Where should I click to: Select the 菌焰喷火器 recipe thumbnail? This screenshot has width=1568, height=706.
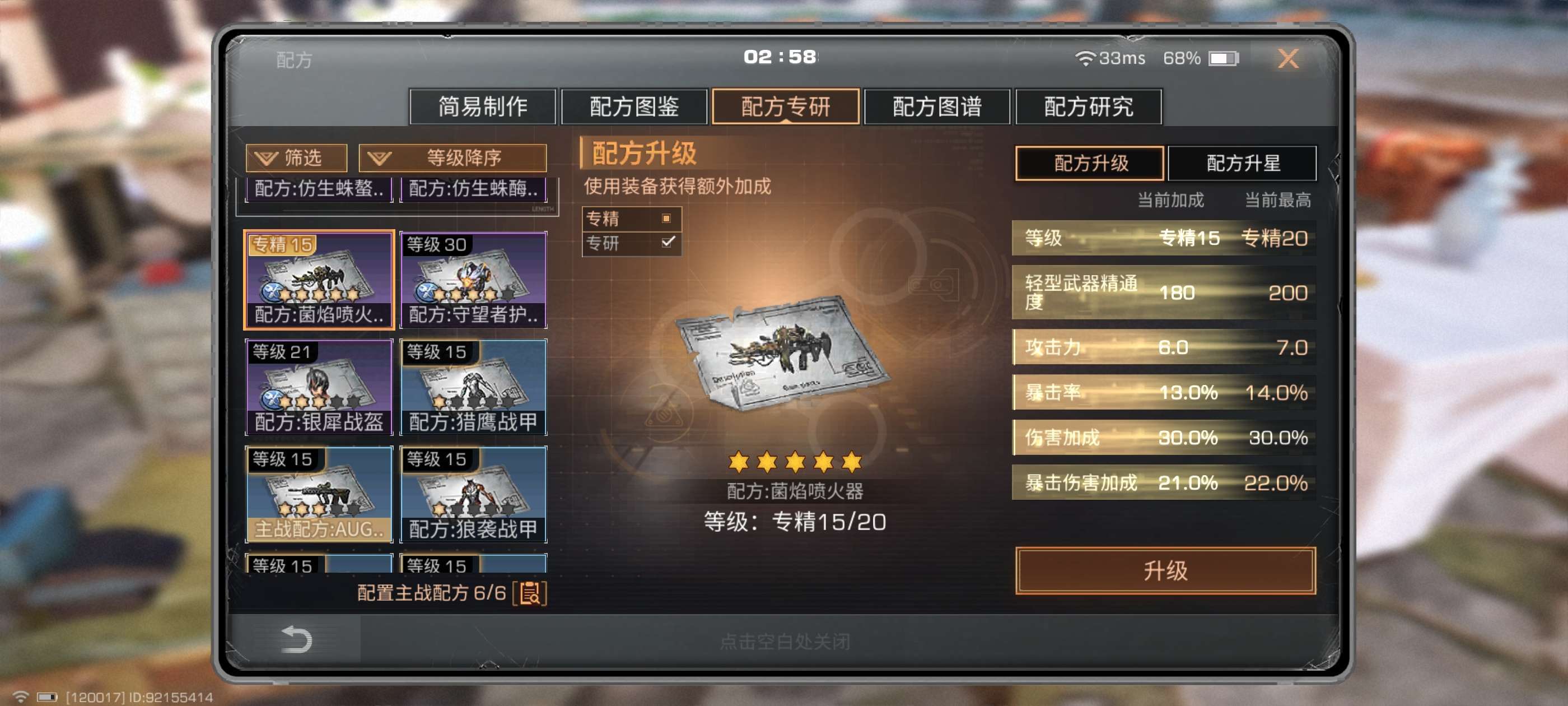(319, 280)
